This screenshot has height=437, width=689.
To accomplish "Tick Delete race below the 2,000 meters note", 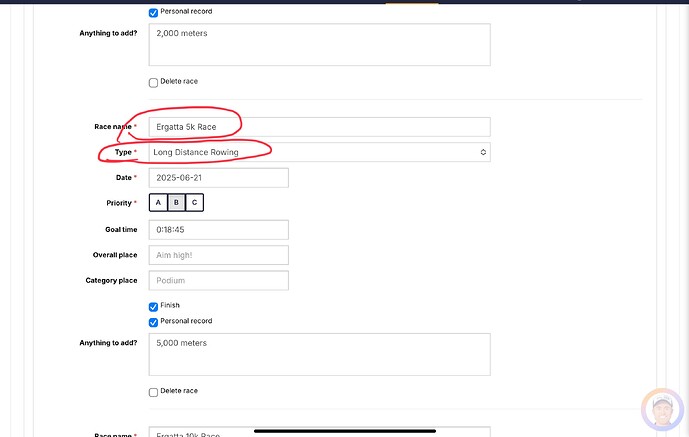I will (x=153, y=82).
